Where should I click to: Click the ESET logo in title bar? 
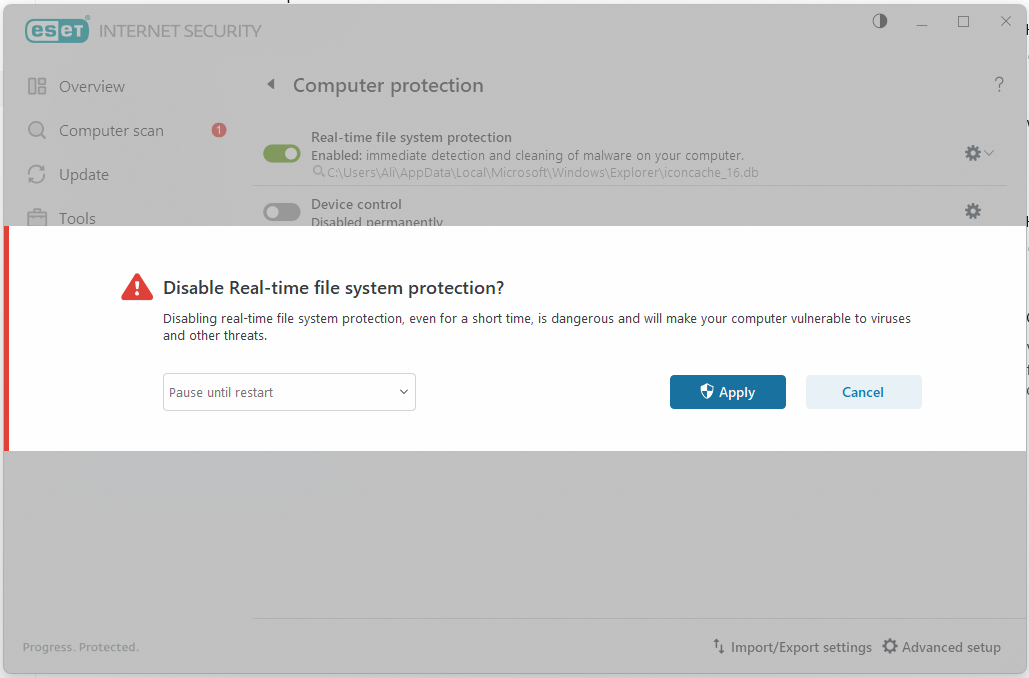click(57, 30)
